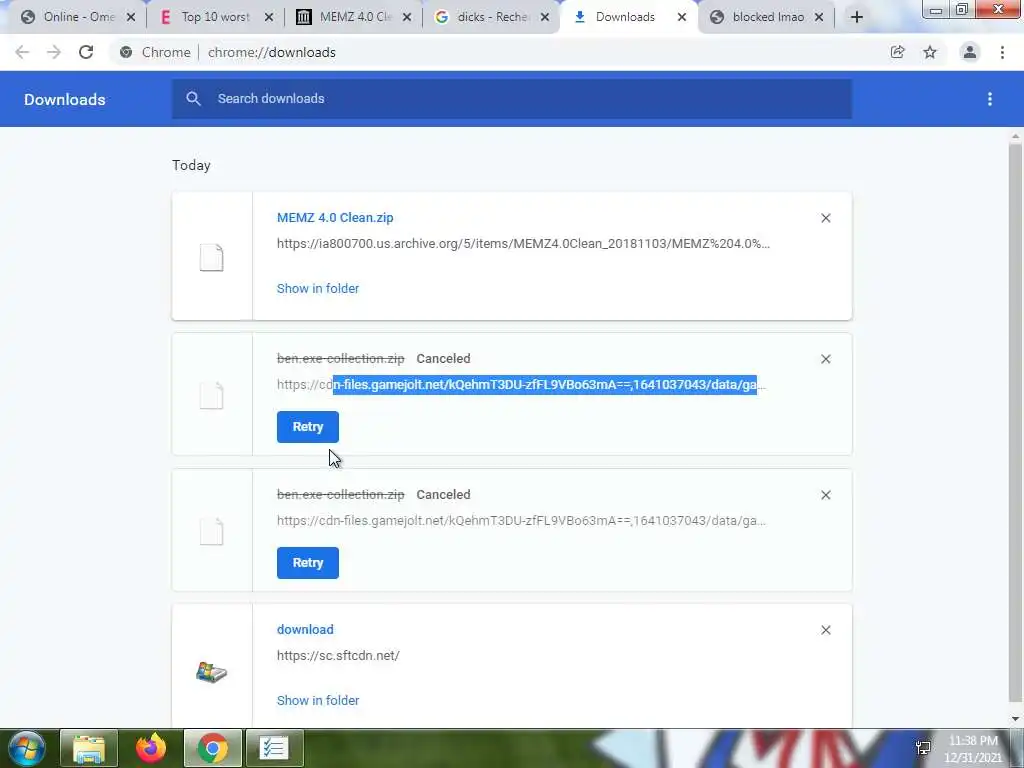Remove first canceled ben.exe-collection.zip entry
This screenshot has height=768, width=1024.
point(825,359)
